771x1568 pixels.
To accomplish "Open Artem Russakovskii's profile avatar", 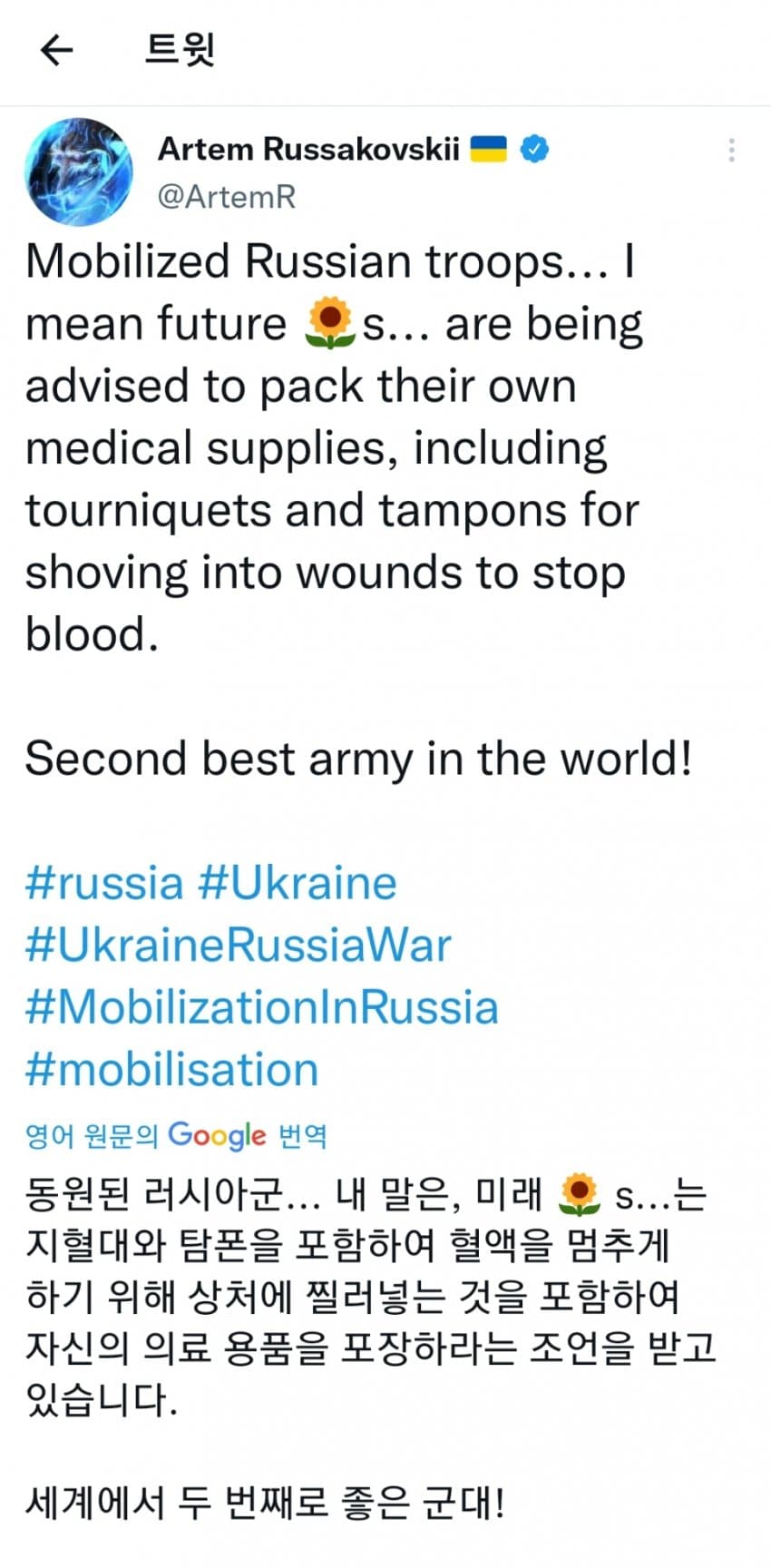I will point(80,172).
